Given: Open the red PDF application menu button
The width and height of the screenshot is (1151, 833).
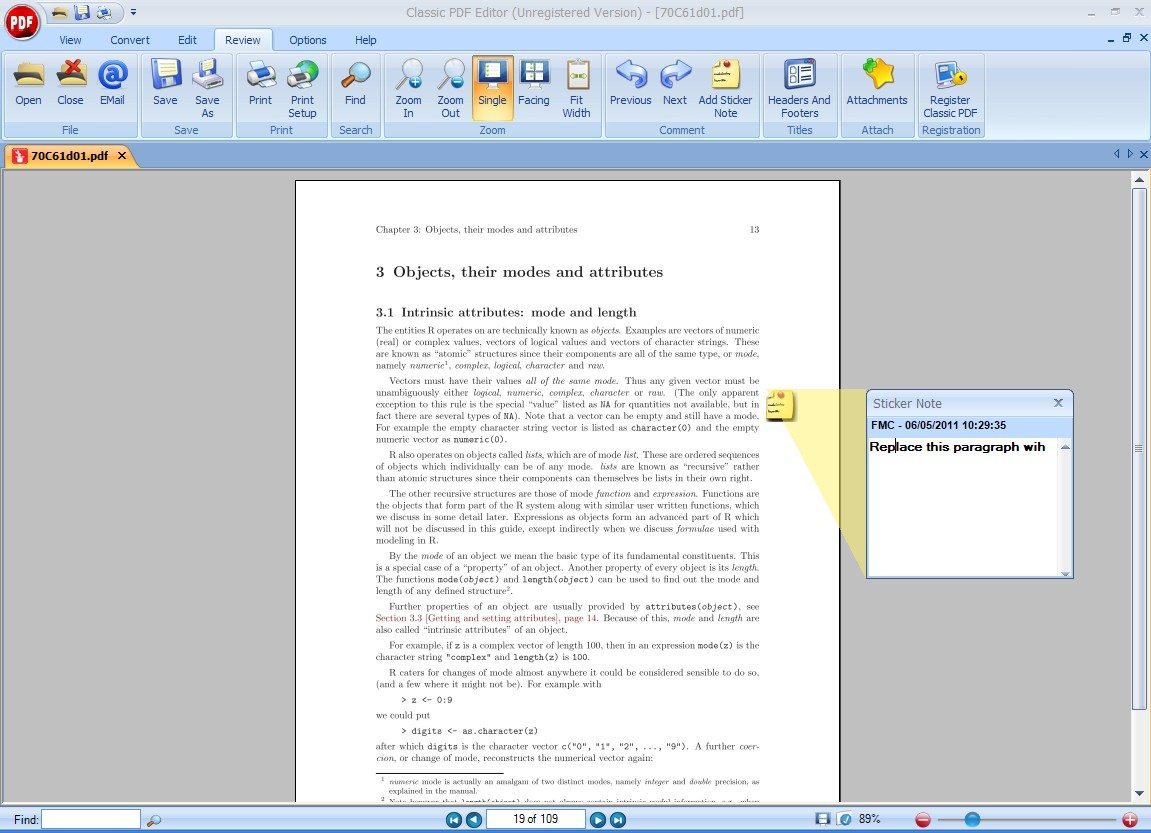Looking at the screenshot, I should pyautogui.click(x=22, y=22).
